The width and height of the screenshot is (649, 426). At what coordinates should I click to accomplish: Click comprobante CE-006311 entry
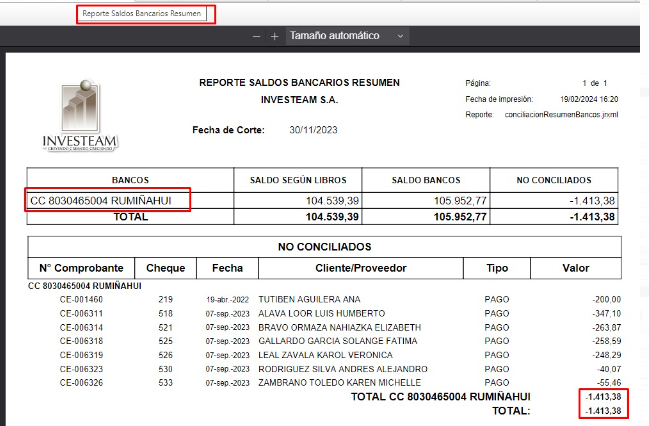tap(81, 313)
